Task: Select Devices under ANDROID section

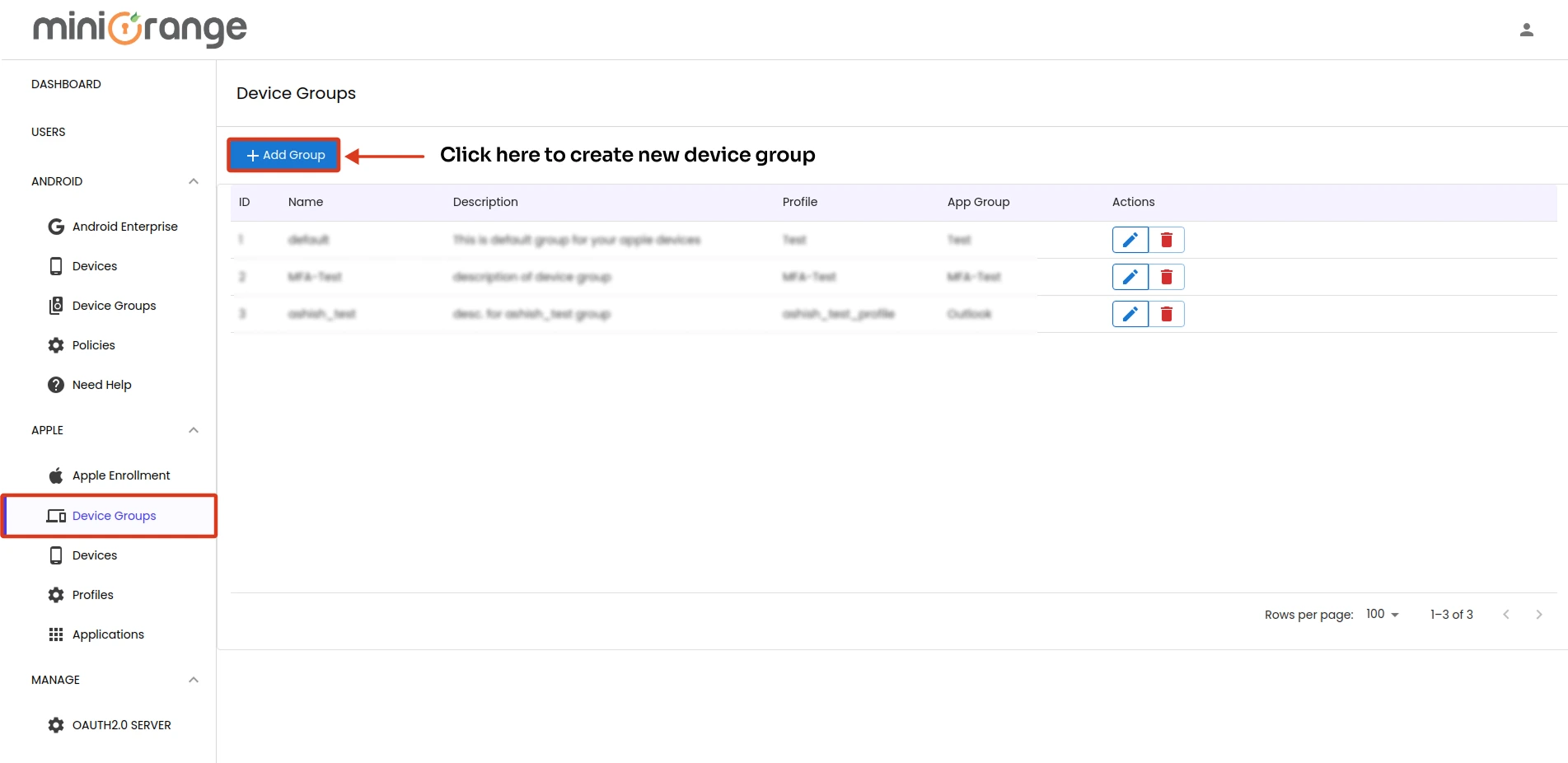Action: [x=95, y=265]
